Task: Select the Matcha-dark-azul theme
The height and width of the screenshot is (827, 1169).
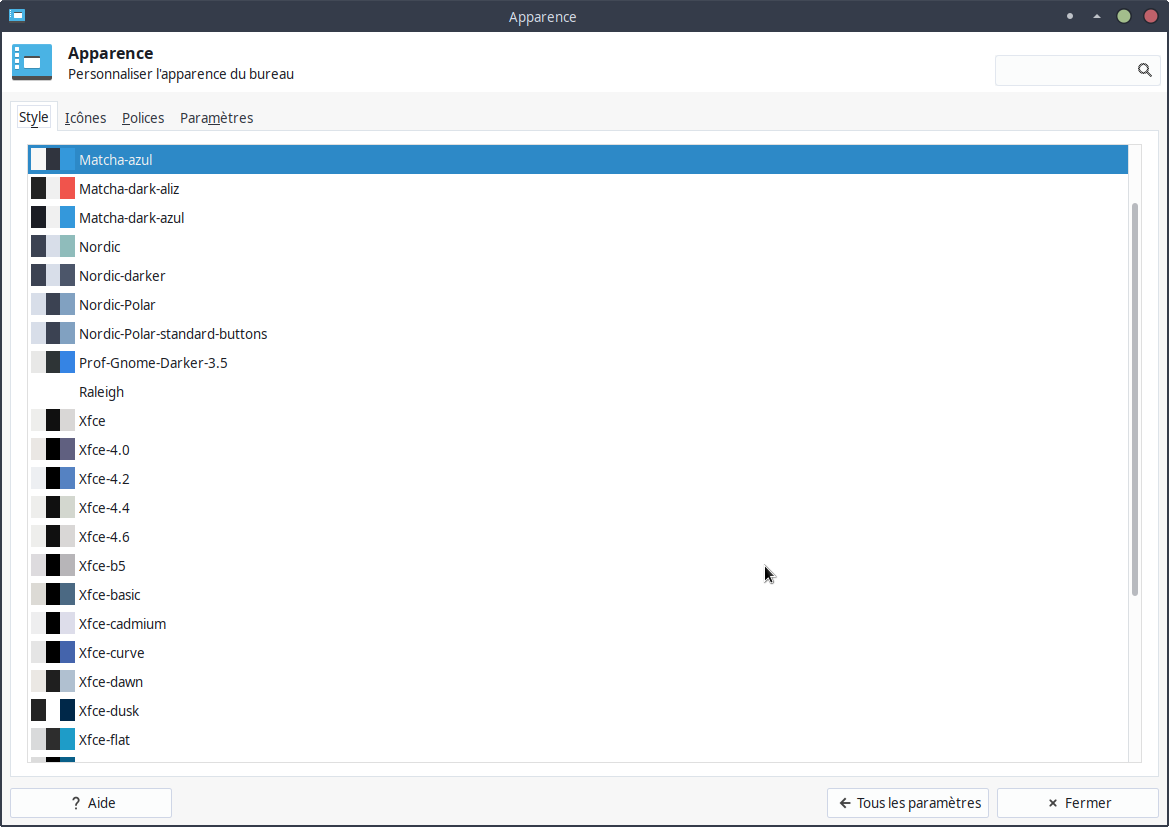Action: click(x=131, y=218)
